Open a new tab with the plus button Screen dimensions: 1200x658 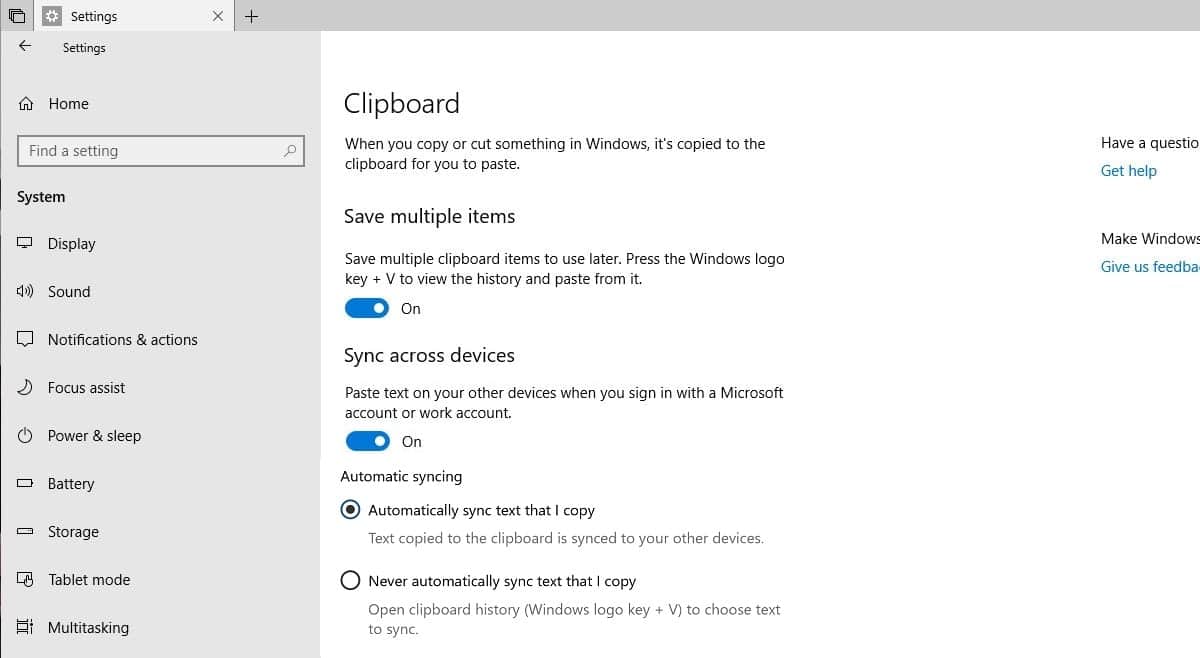(252, 16)
